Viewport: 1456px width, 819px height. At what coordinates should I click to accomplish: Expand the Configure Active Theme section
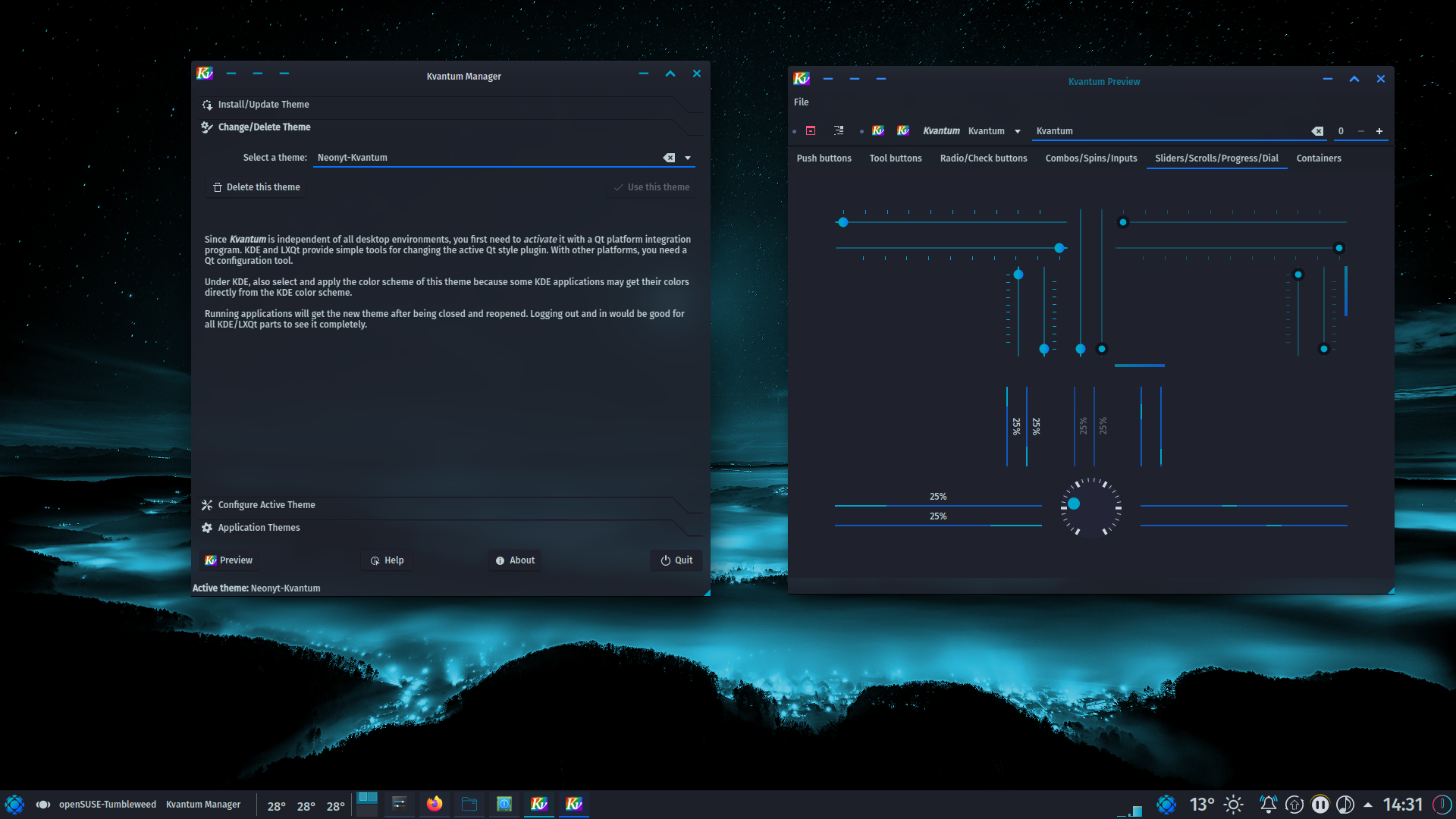tap(450, 505)
